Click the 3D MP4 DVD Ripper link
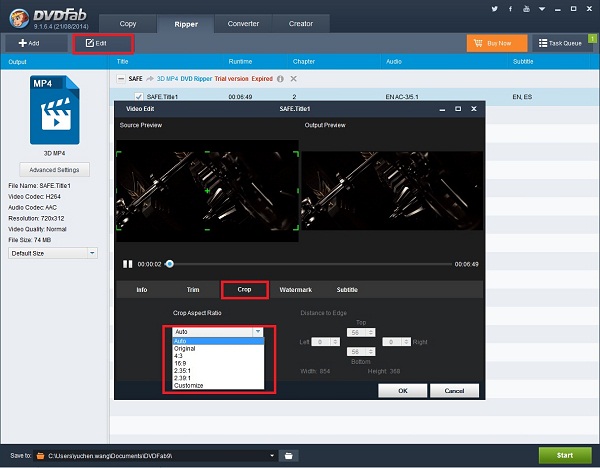This screenshot has height=468, width=600. click(184, 79)
